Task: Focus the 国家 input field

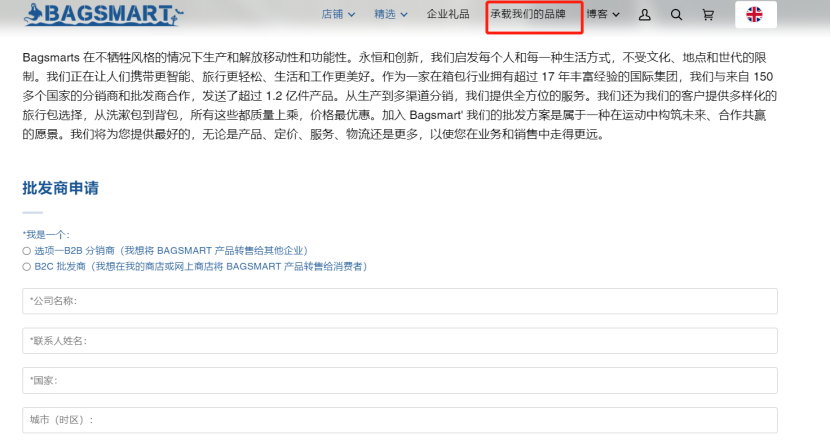Action: (400, 381)
